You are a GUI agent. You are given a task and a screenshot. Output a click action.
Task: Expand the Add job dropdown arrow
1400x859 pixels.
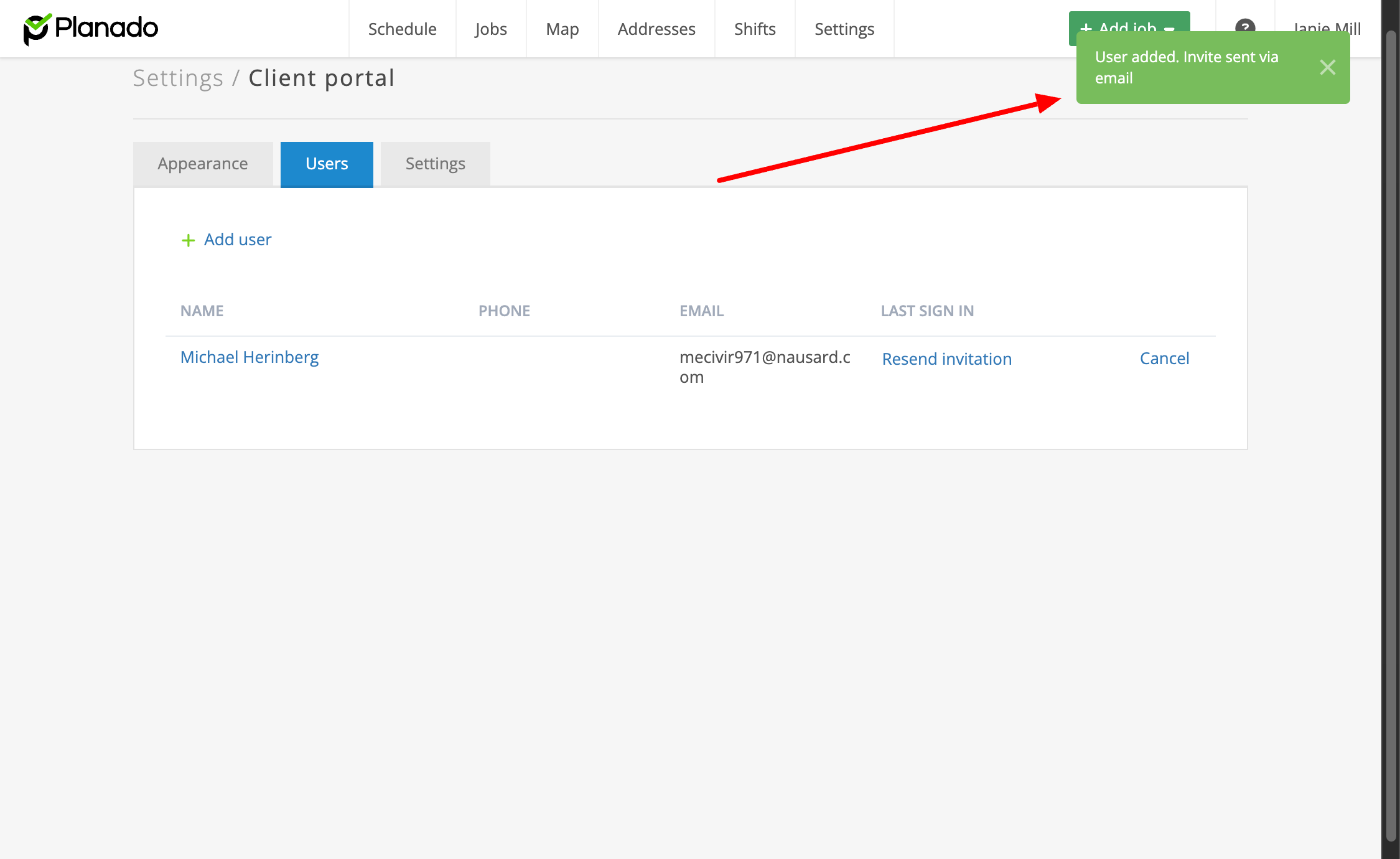pos(1170,28)
